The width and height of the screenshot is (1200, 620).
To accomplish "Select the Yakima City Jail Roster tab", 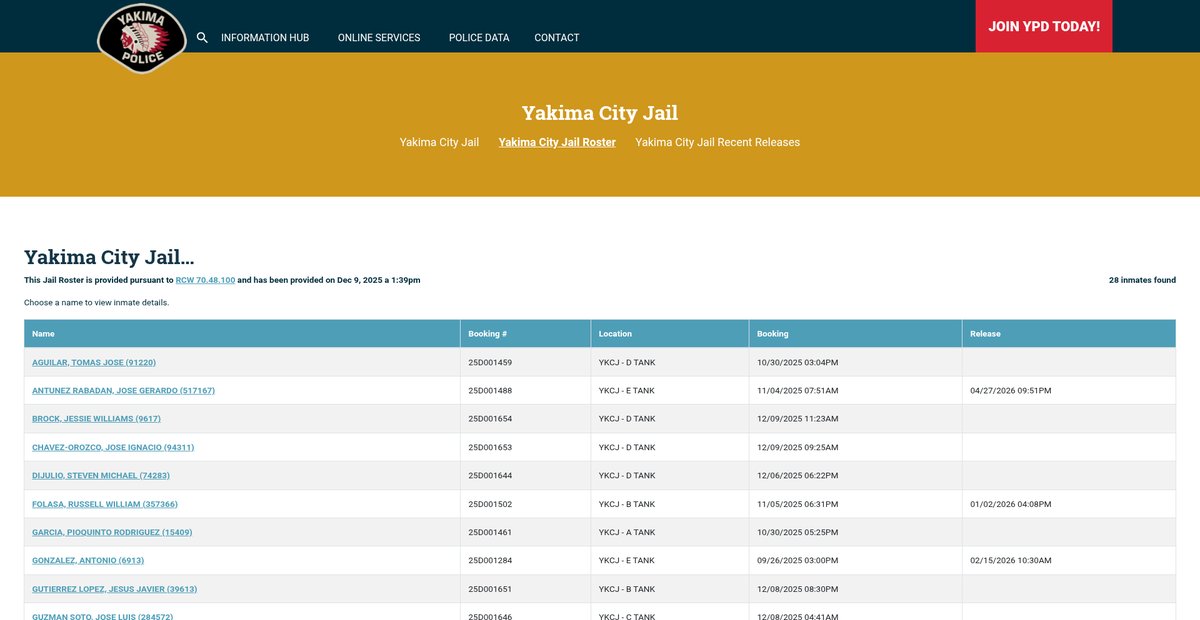I will tap(557, 142).
